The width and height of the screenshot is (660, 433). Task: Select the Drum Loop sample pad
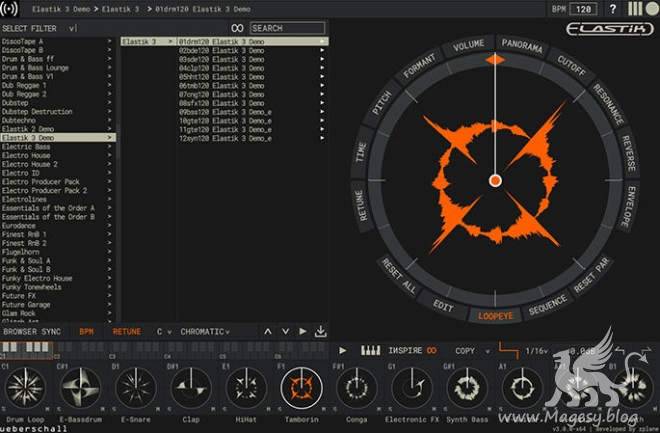(25, 388)
